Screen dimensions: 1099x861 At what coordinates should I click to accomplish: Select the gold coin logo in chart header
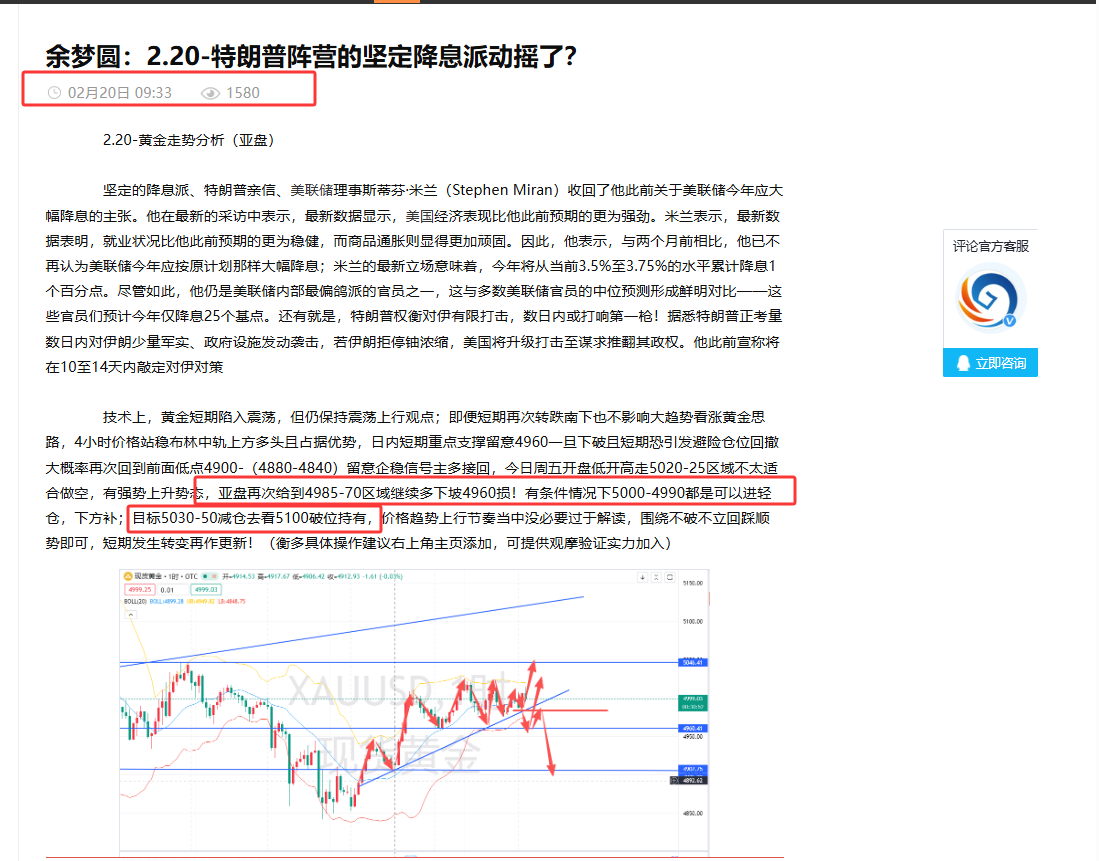(x=127, y=574)
